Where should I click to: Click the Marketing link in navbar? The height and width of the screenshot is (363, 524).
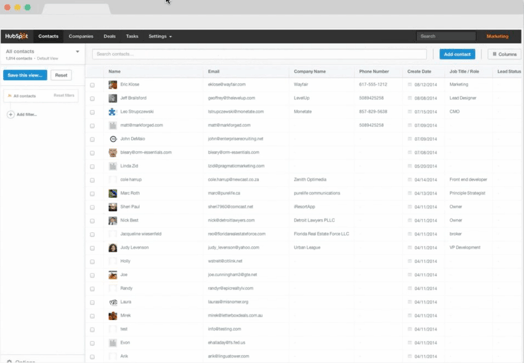[497, 36]
